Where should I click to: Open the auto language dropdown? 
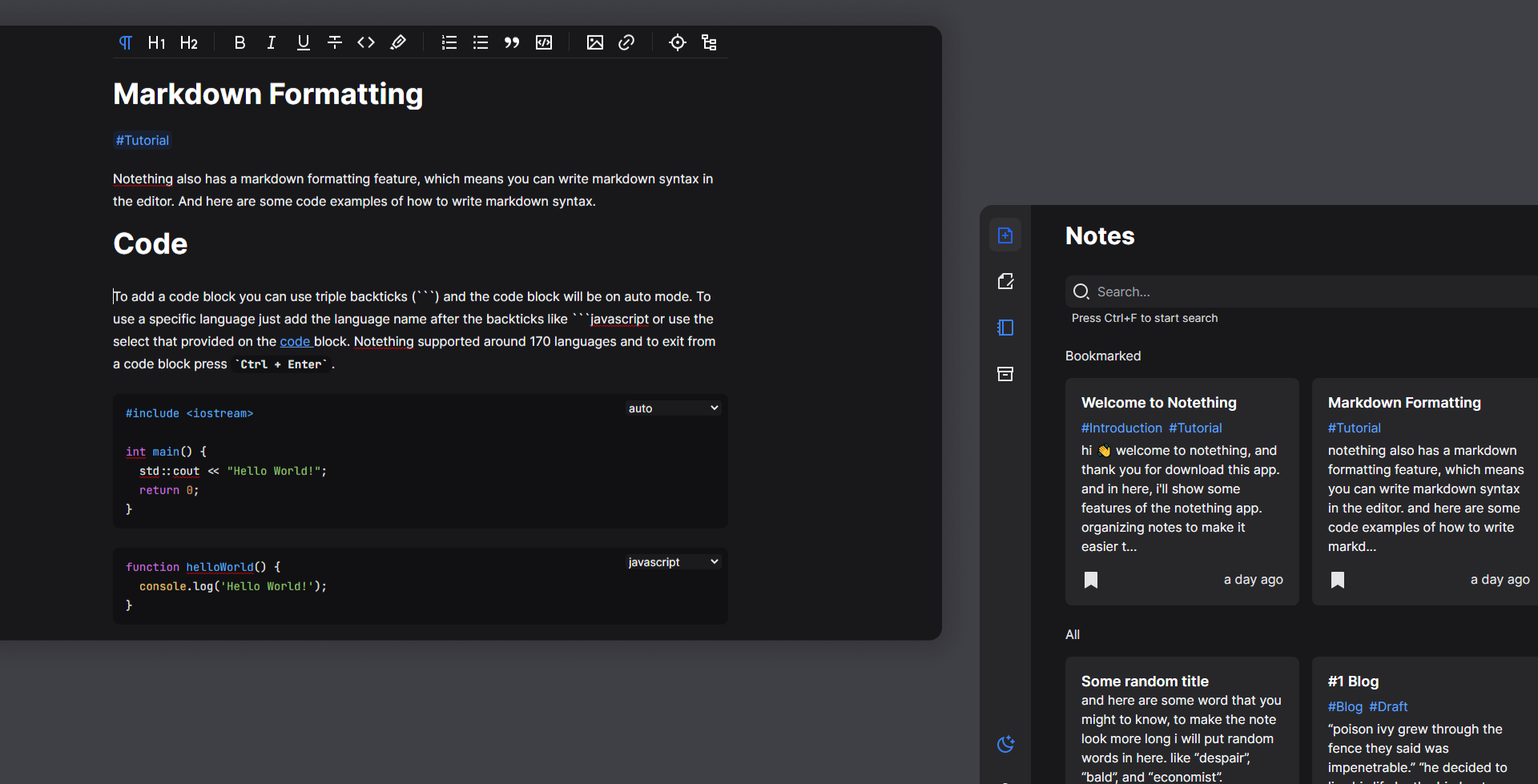[x=673, y=408]
